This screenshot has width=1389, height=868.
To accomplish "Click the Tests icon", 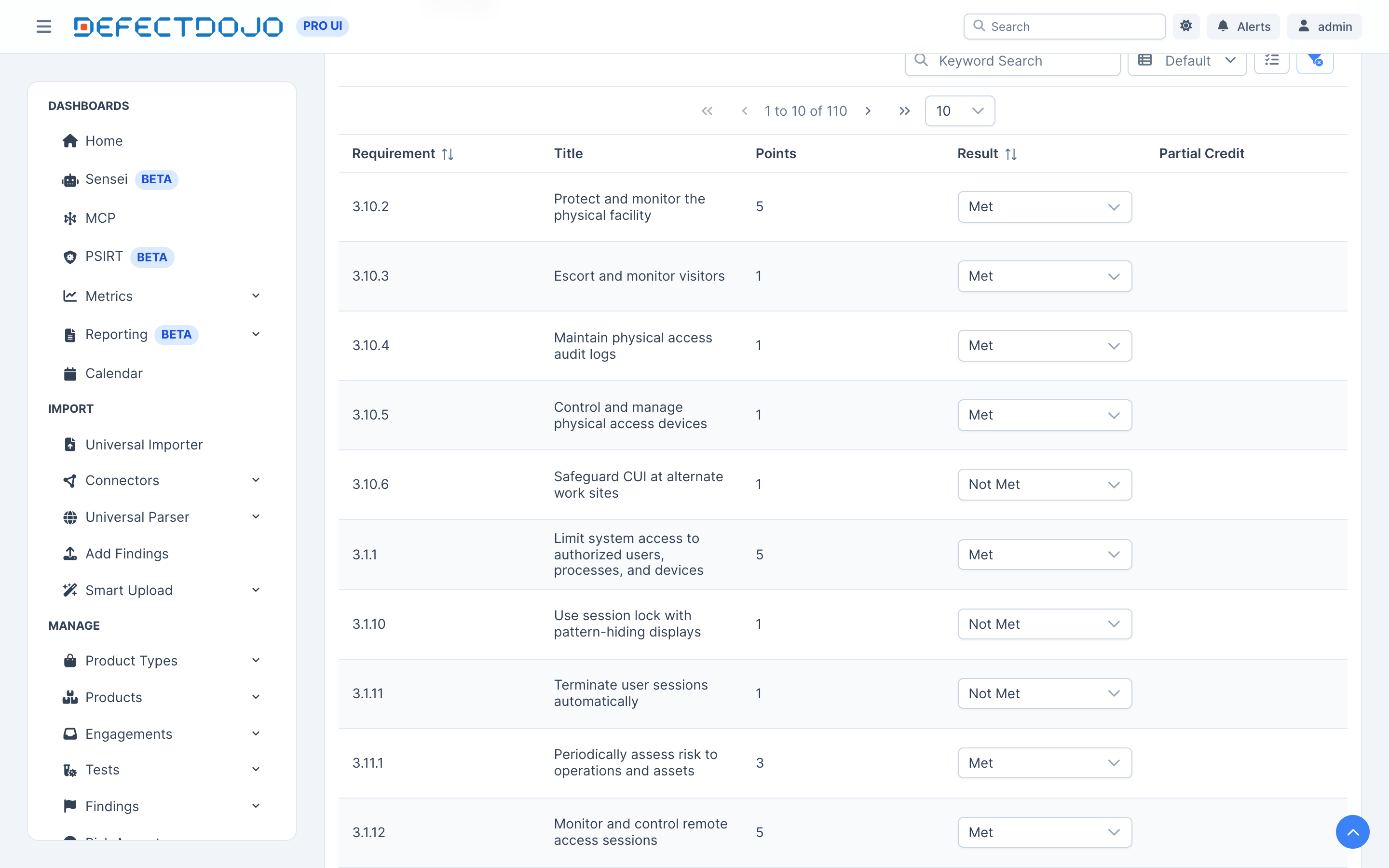I will tap(70, 770).
